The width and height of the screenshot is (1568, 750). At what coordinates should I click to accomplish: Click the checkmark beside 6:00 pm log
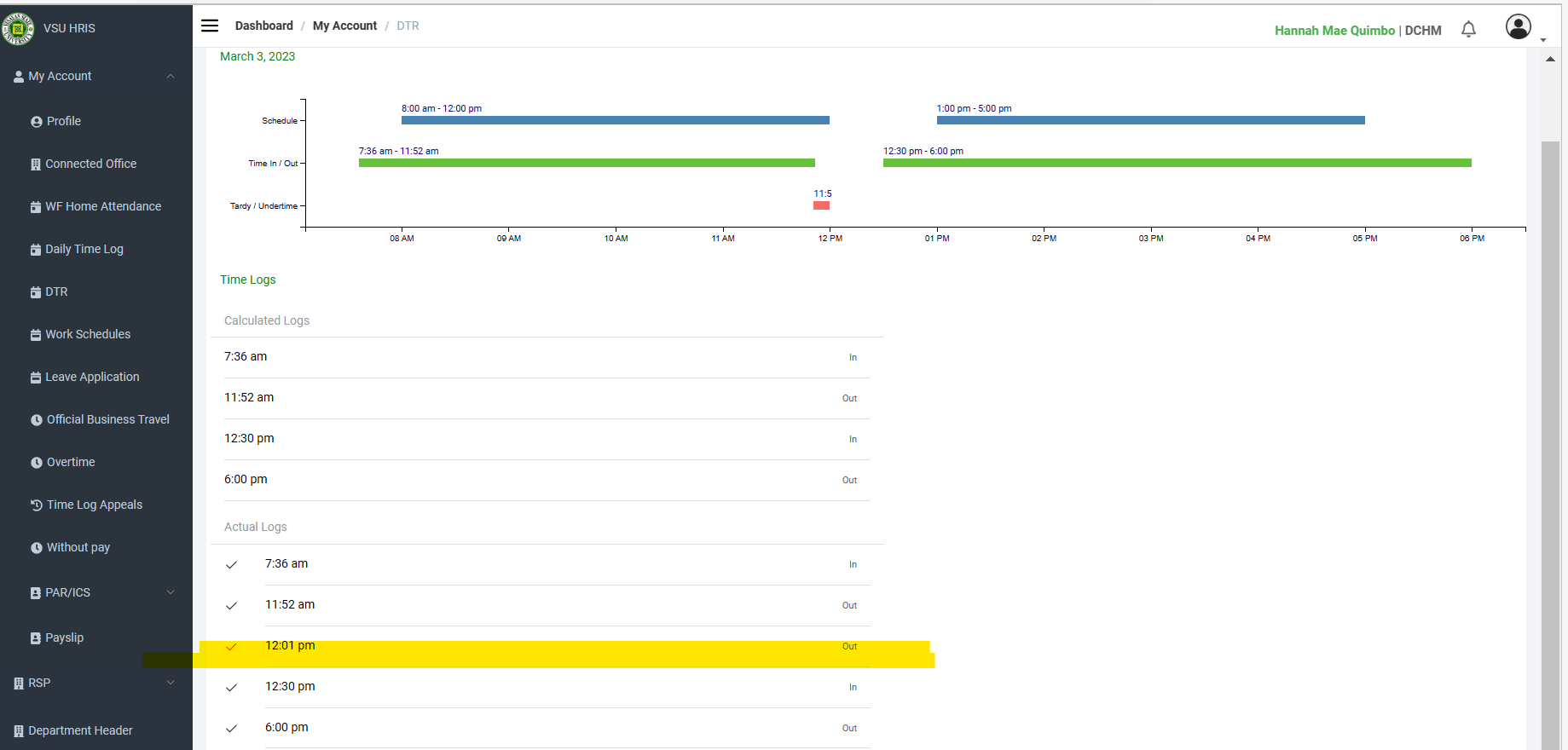coord(231,729)
